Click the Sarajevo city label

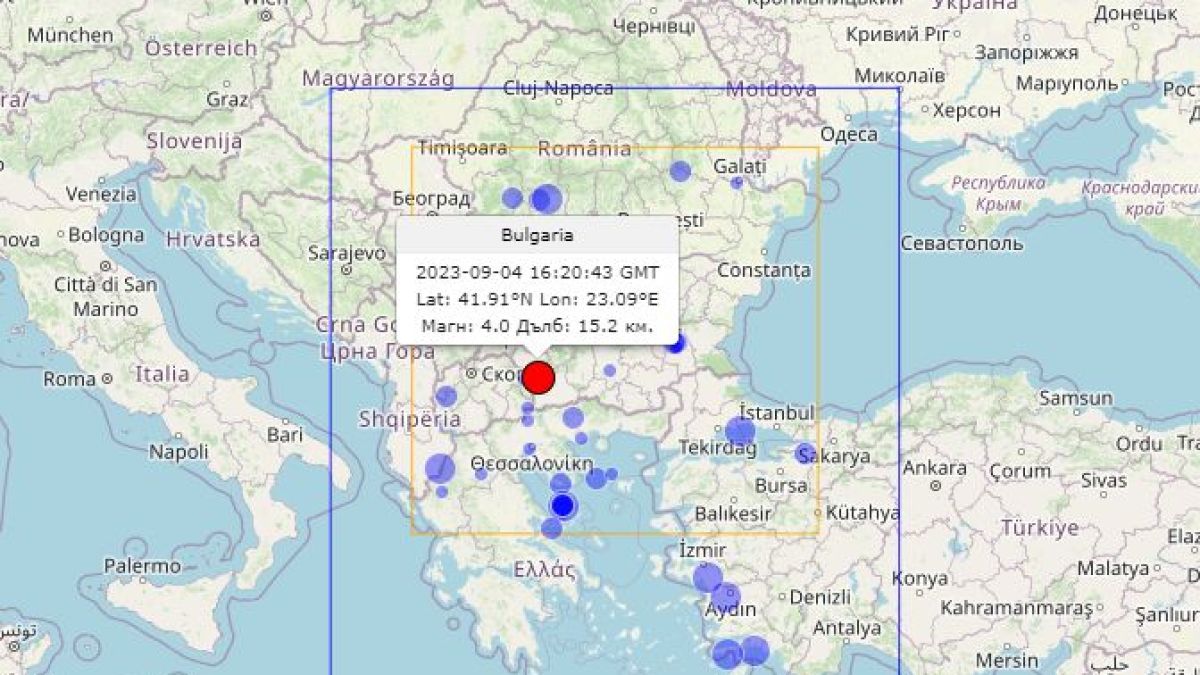347,253
